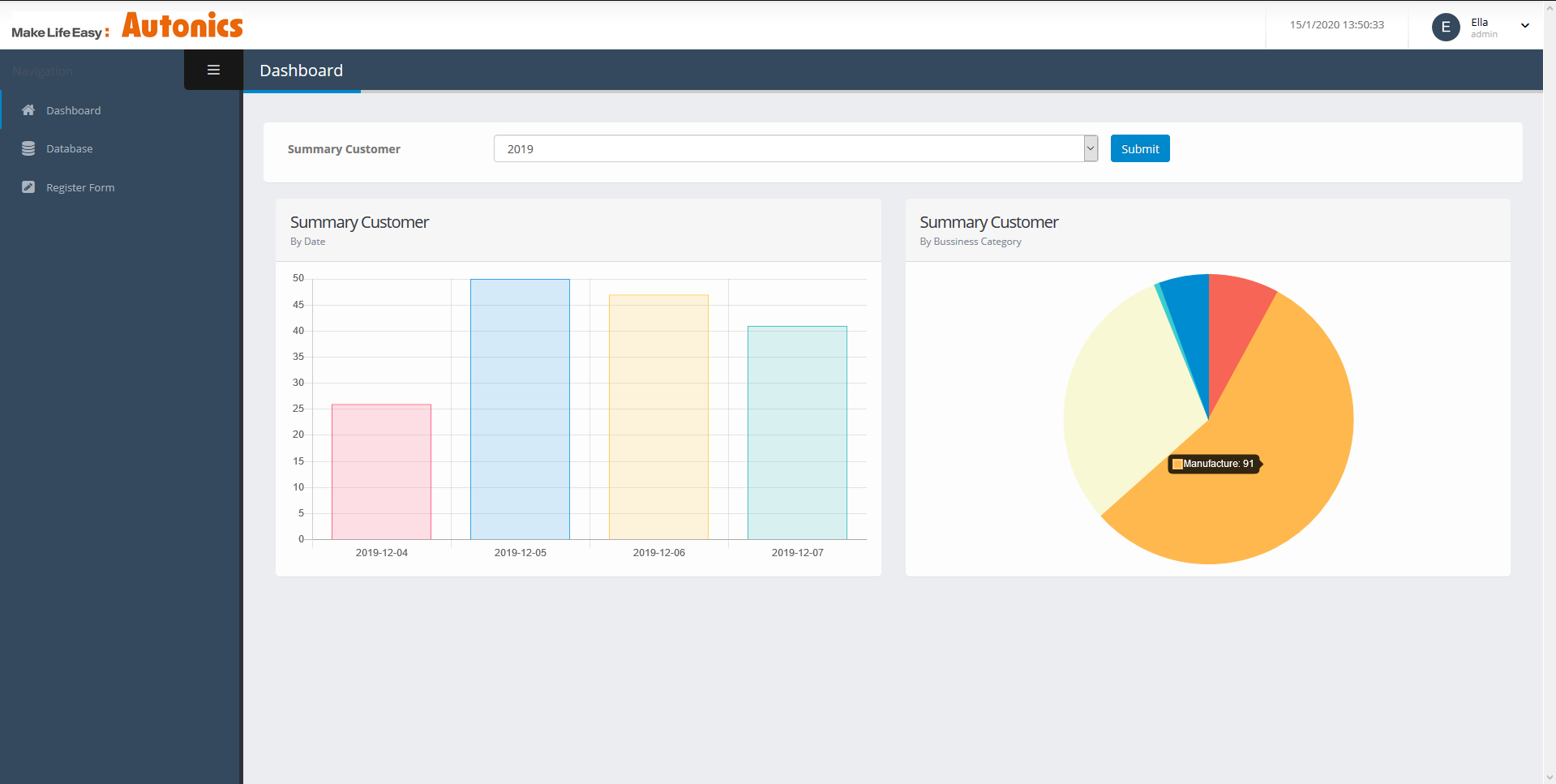
Task: Expand the Ella admin user dropdown
Action: point(1524,26)
